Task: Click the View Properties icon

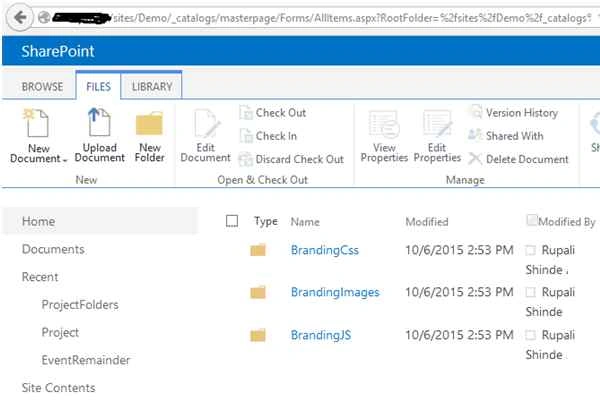Action: click(384, 124)
